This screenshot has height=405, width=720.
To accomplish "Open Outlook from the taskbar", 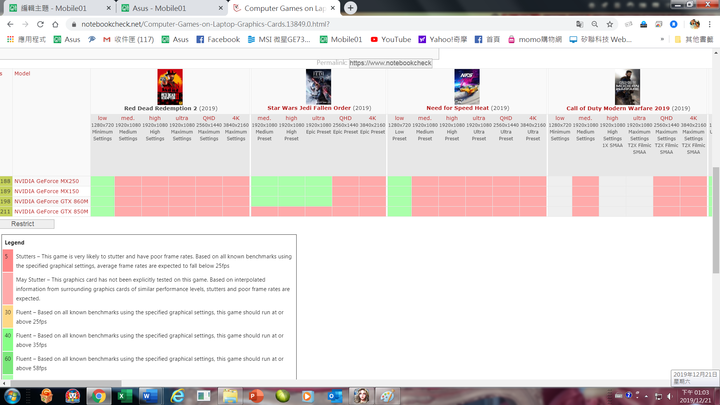I will click(335, 396).
